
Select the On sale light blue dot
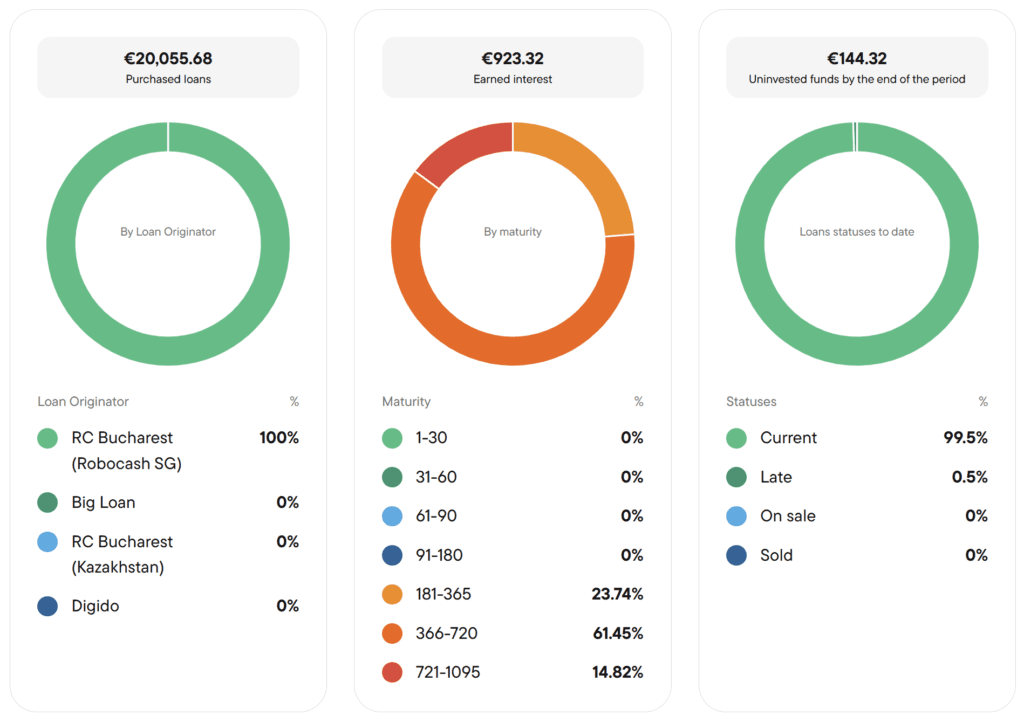pyautogui.click(x=737, y=516)
